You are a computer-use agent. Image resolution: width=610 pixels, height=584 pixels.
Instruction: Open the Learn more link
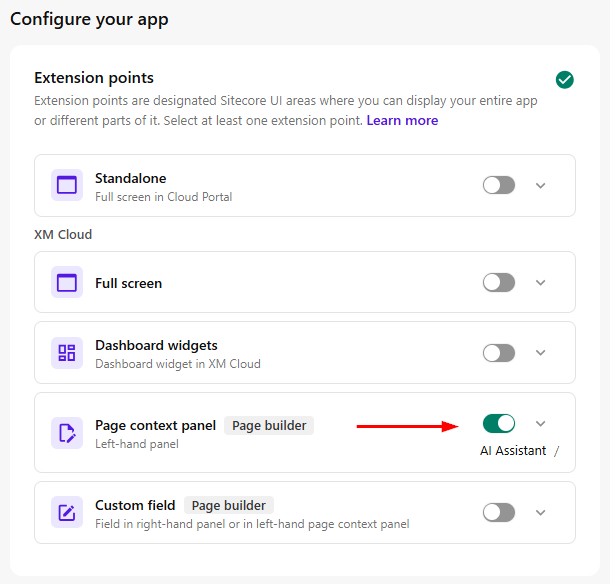(x=402, y=120)
